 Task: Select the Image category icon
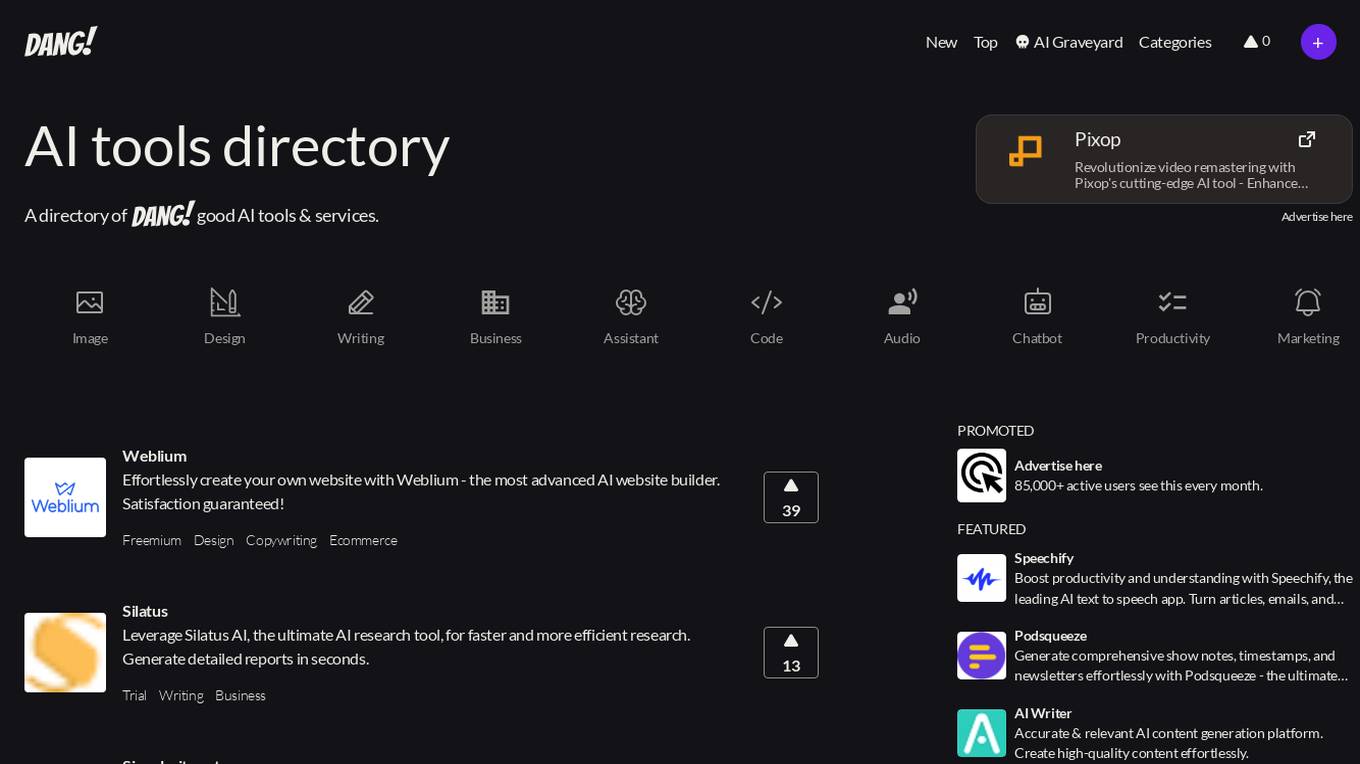[x=90, y=302]
